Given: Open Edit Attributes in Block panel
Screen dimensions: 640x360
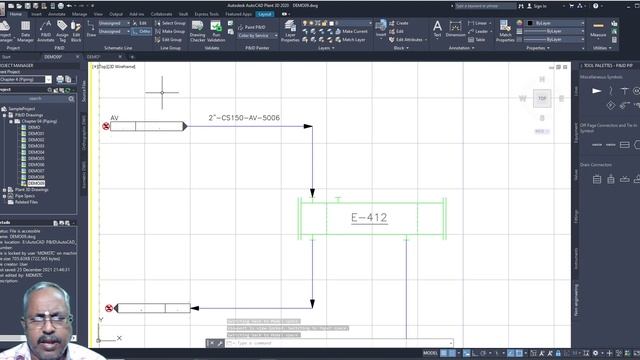Looking at the screenshot, I should (x=408, y=40).
